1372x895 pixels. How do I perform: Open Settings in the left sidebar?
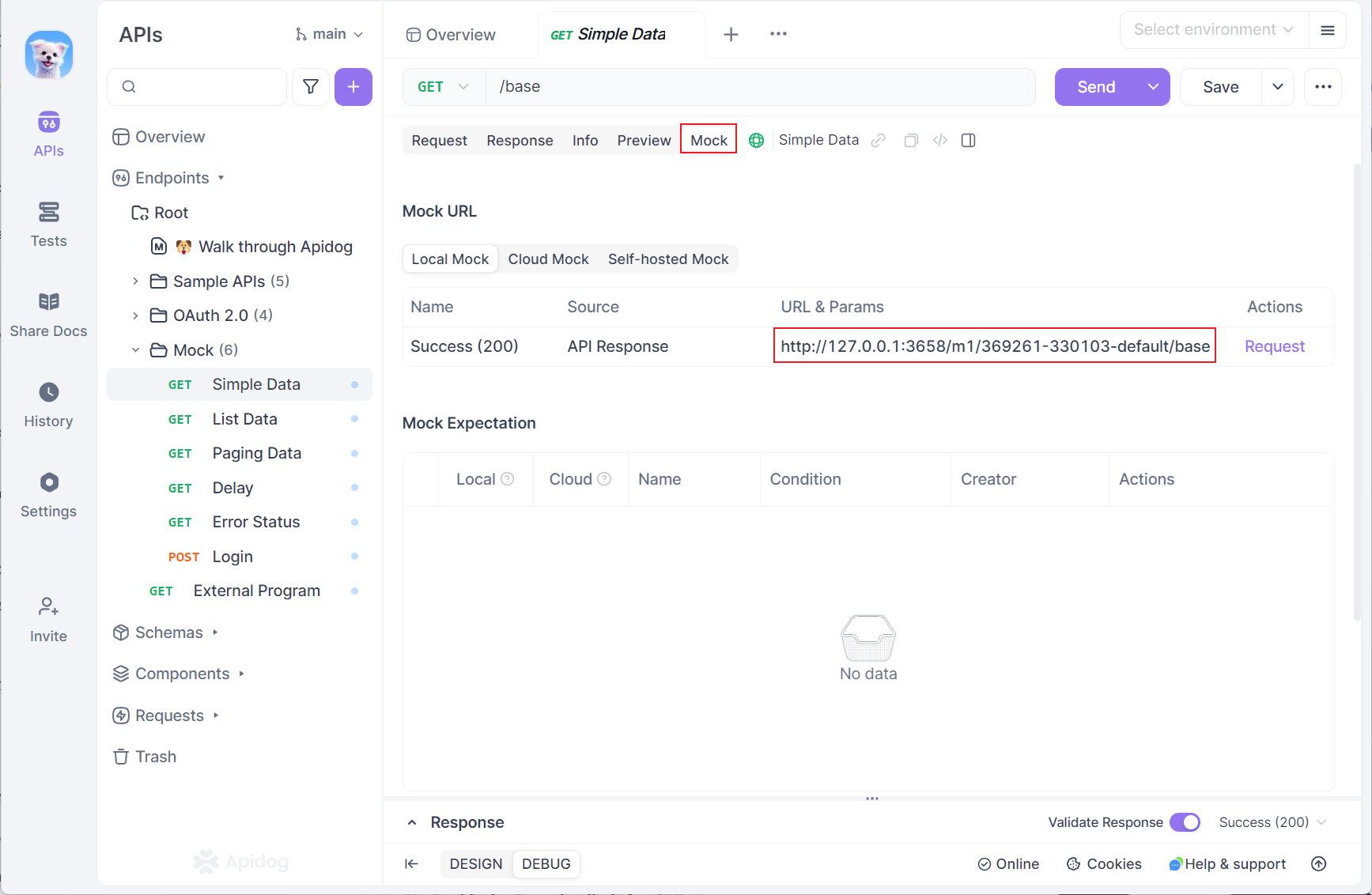[48, 494]
